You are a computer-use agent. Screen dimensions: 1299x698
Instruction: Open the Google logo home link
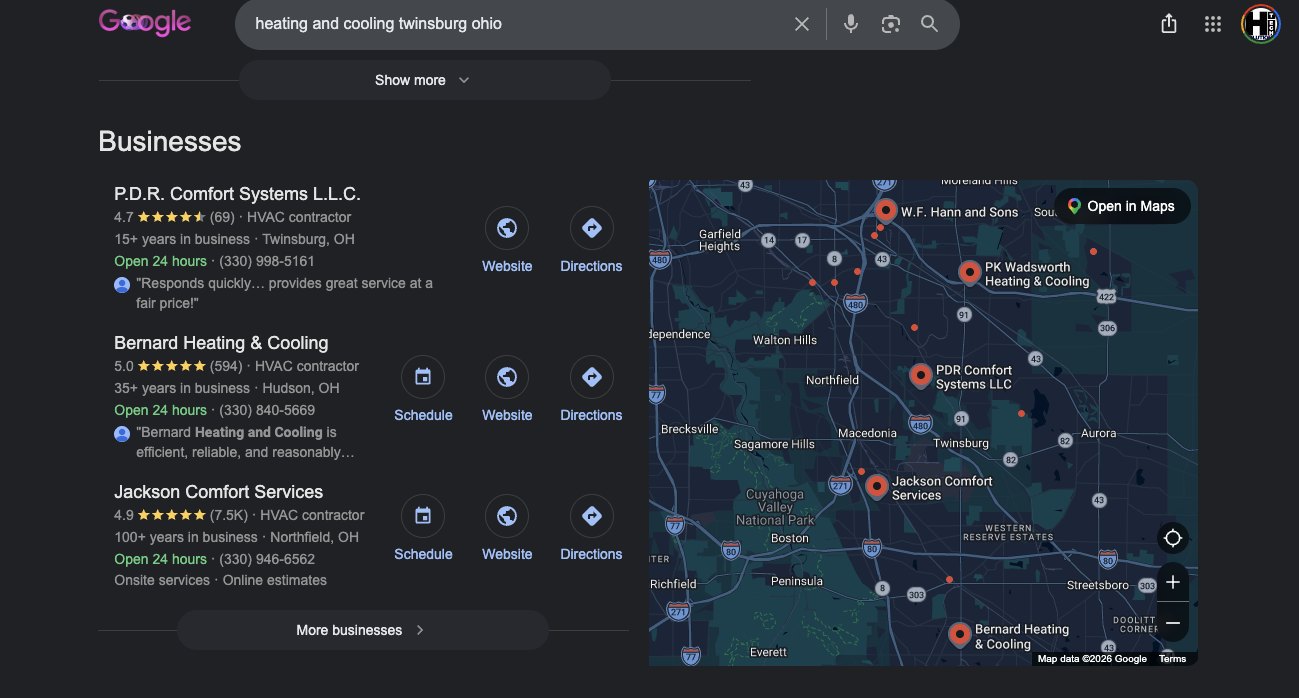point(145,22)
